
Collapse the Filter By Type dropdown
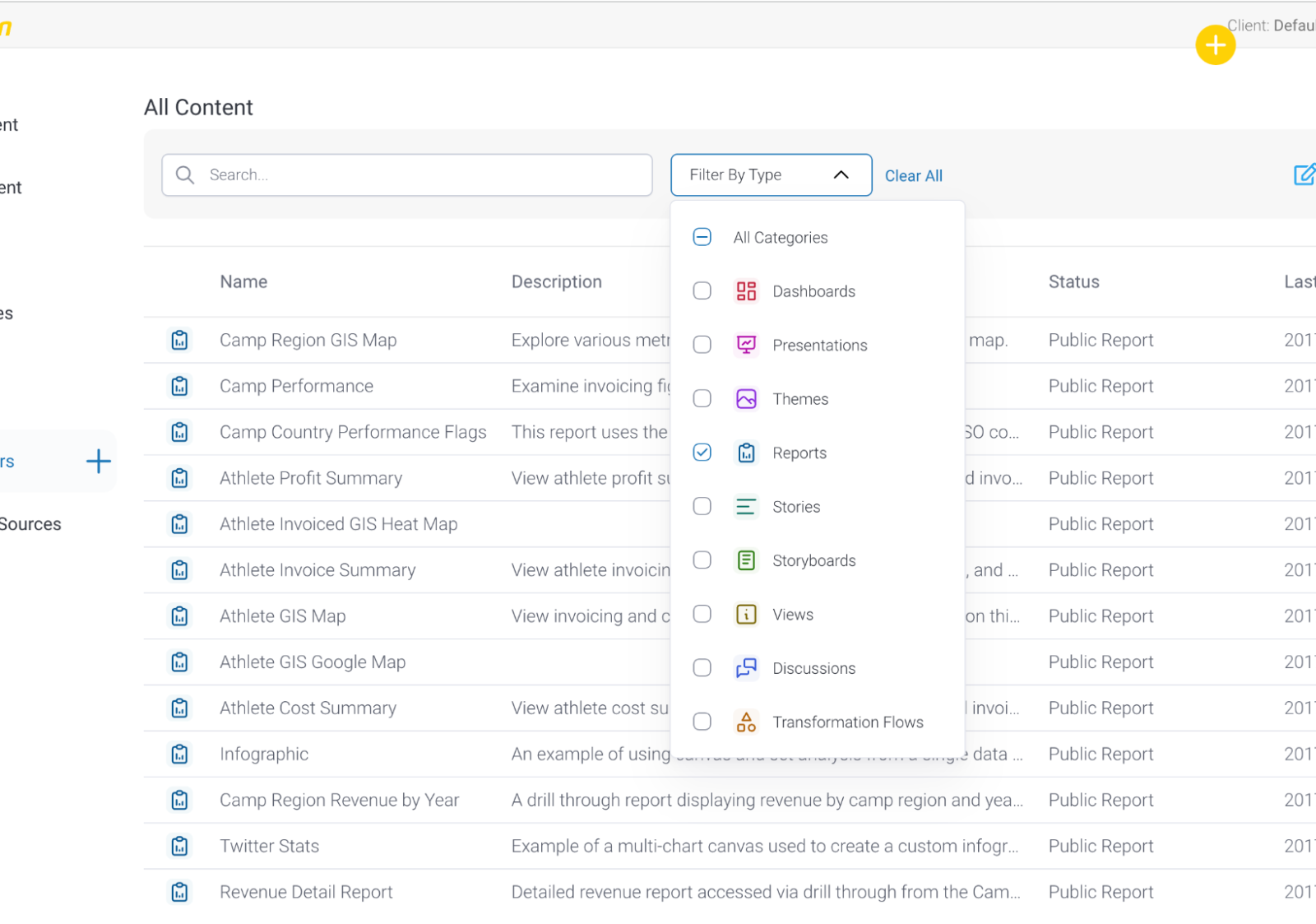tap(841, 174)
